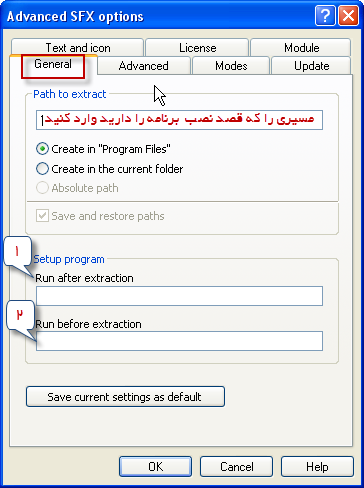Screen dimensions: 364x488
Task: Open Help from the bottom button
Action: coord(317,466)
